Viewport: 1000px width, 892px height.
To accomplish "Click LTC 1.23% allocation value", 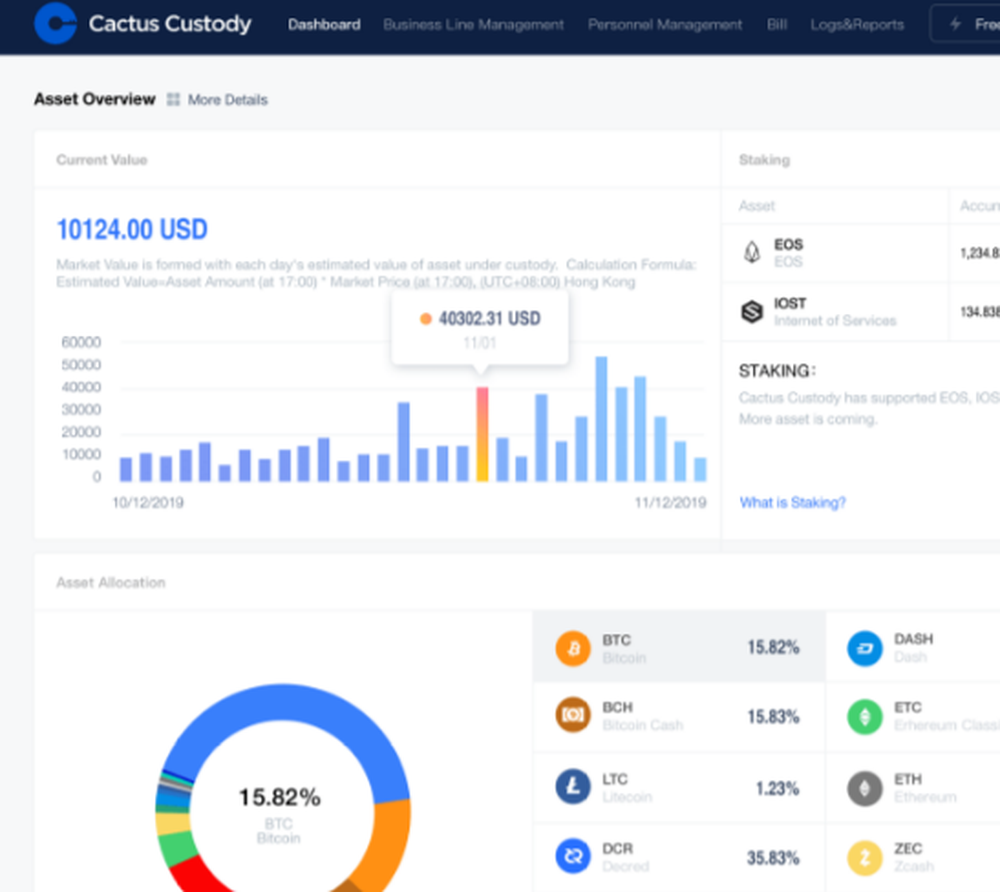I will click(x=777, y=789).
